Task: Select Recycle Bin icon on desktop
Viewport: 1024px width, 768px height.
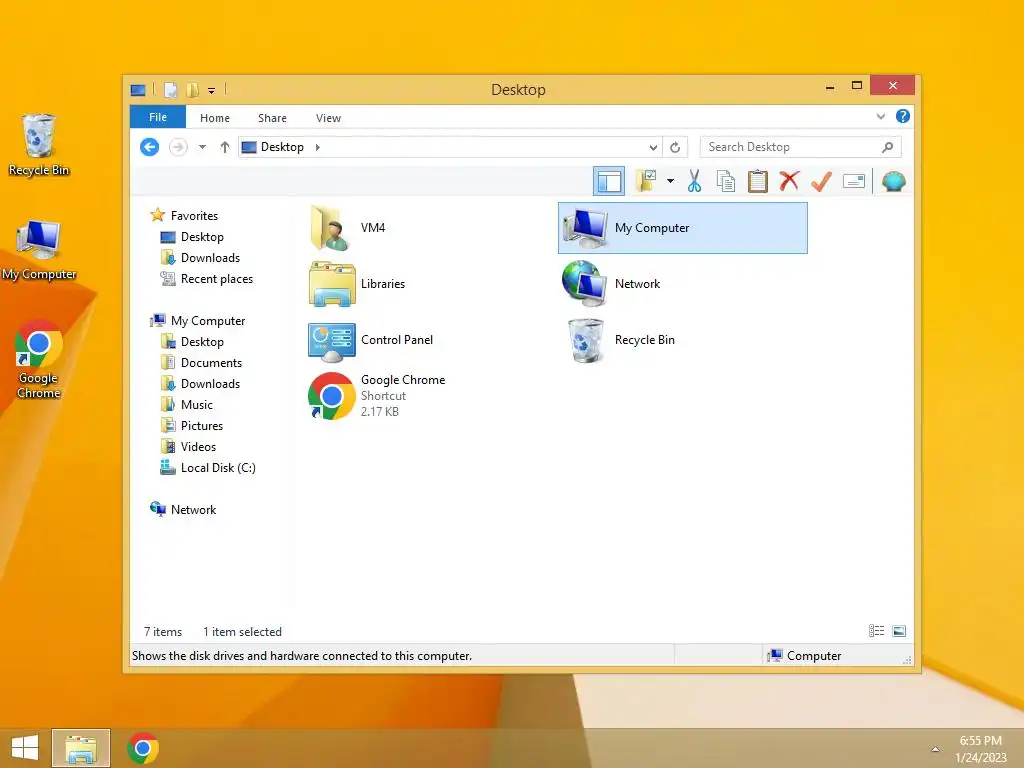Action: (x=39, y=145)
